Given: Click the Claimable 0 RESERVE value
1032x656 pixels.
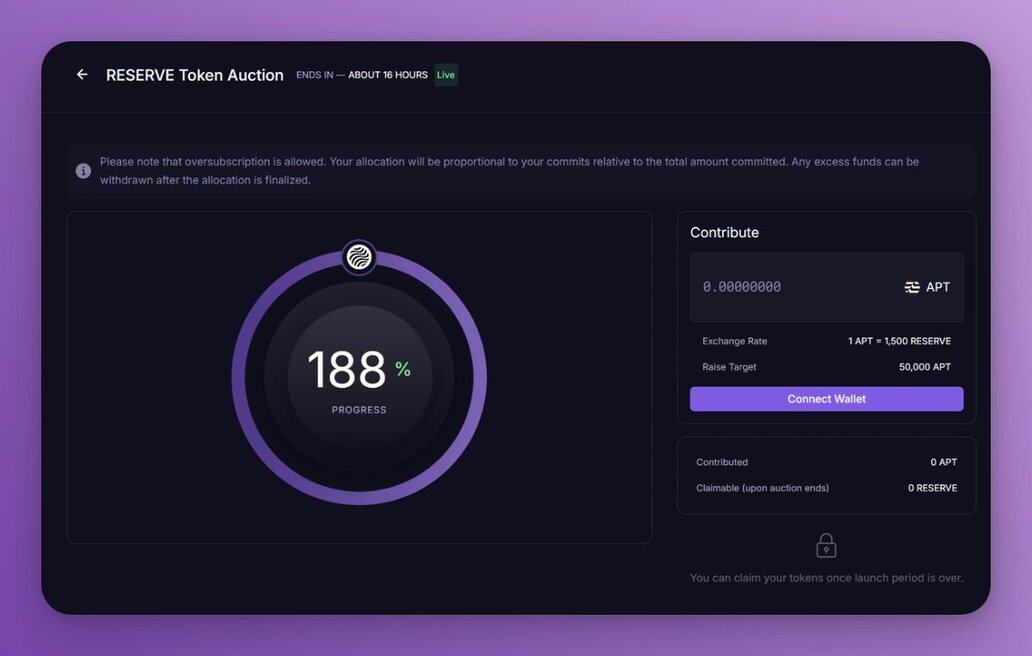Looking at the screenshot, I should coord(932,488).
